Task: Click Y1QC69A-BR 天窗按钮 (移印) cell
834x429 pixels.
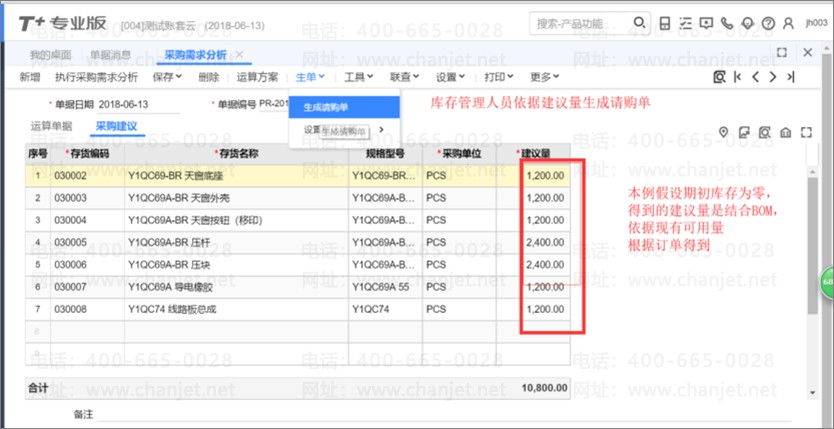Action: coord(236,220)
